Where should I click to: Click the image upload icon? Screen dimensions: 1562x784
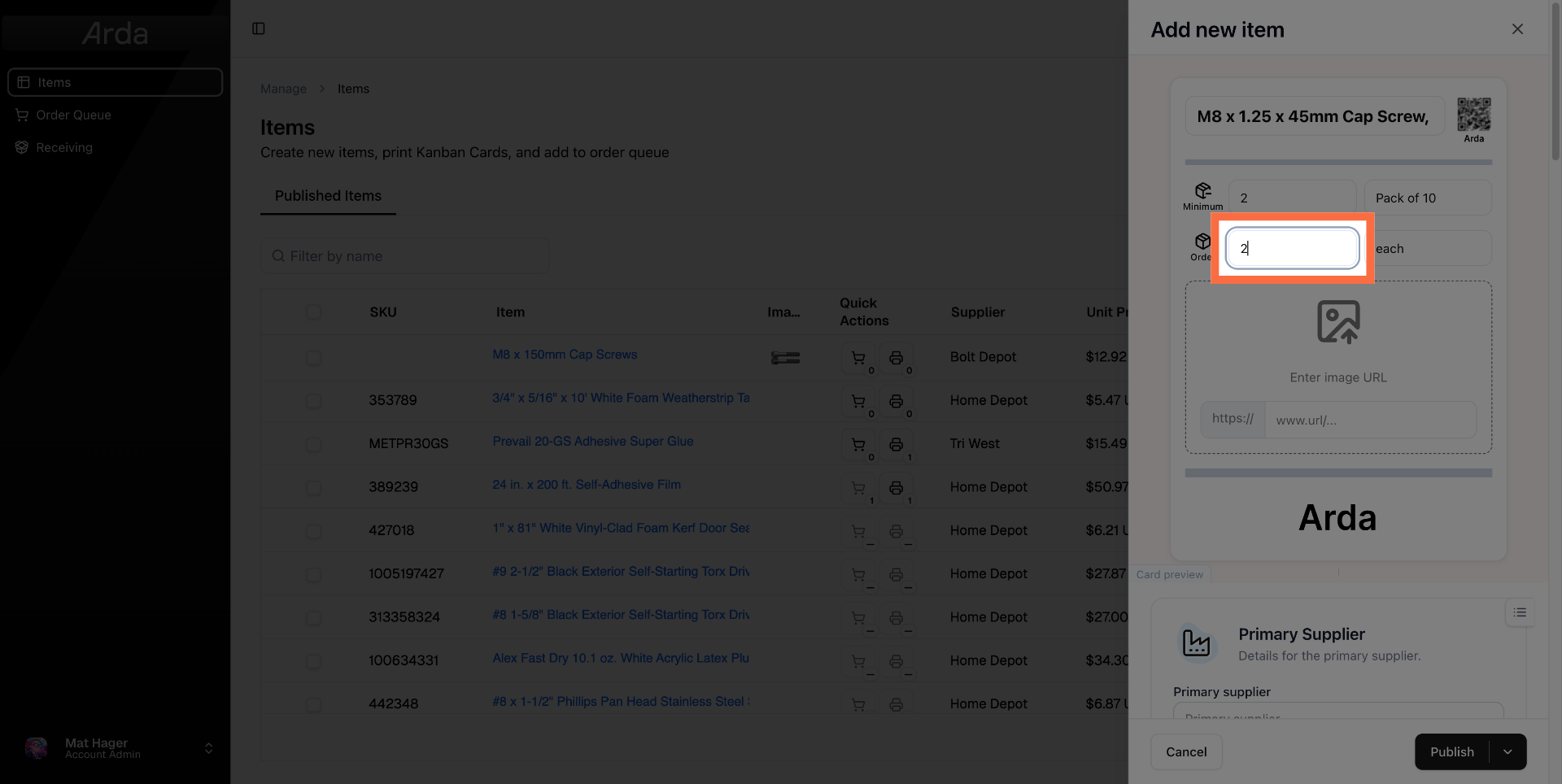[x=1338, y=322]
